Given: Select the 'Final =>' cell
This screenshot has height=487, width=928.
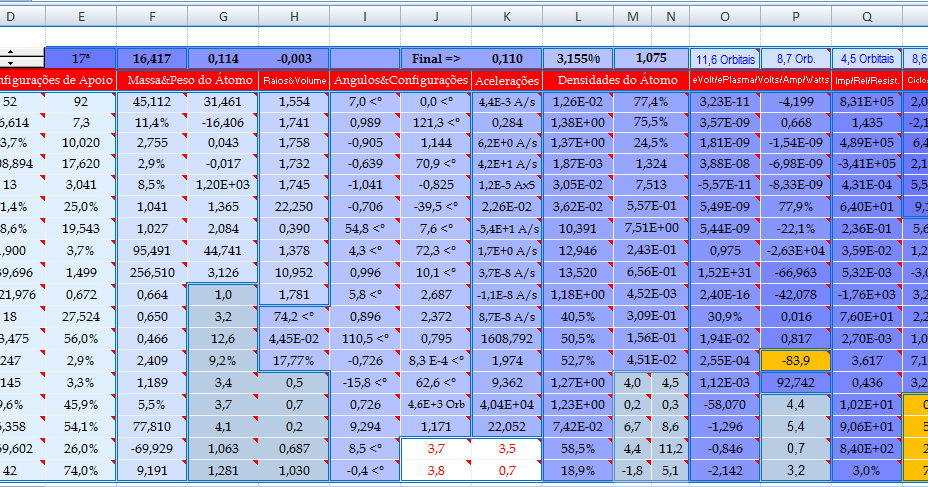Looking at the screenshot, I should click(435, 59).
